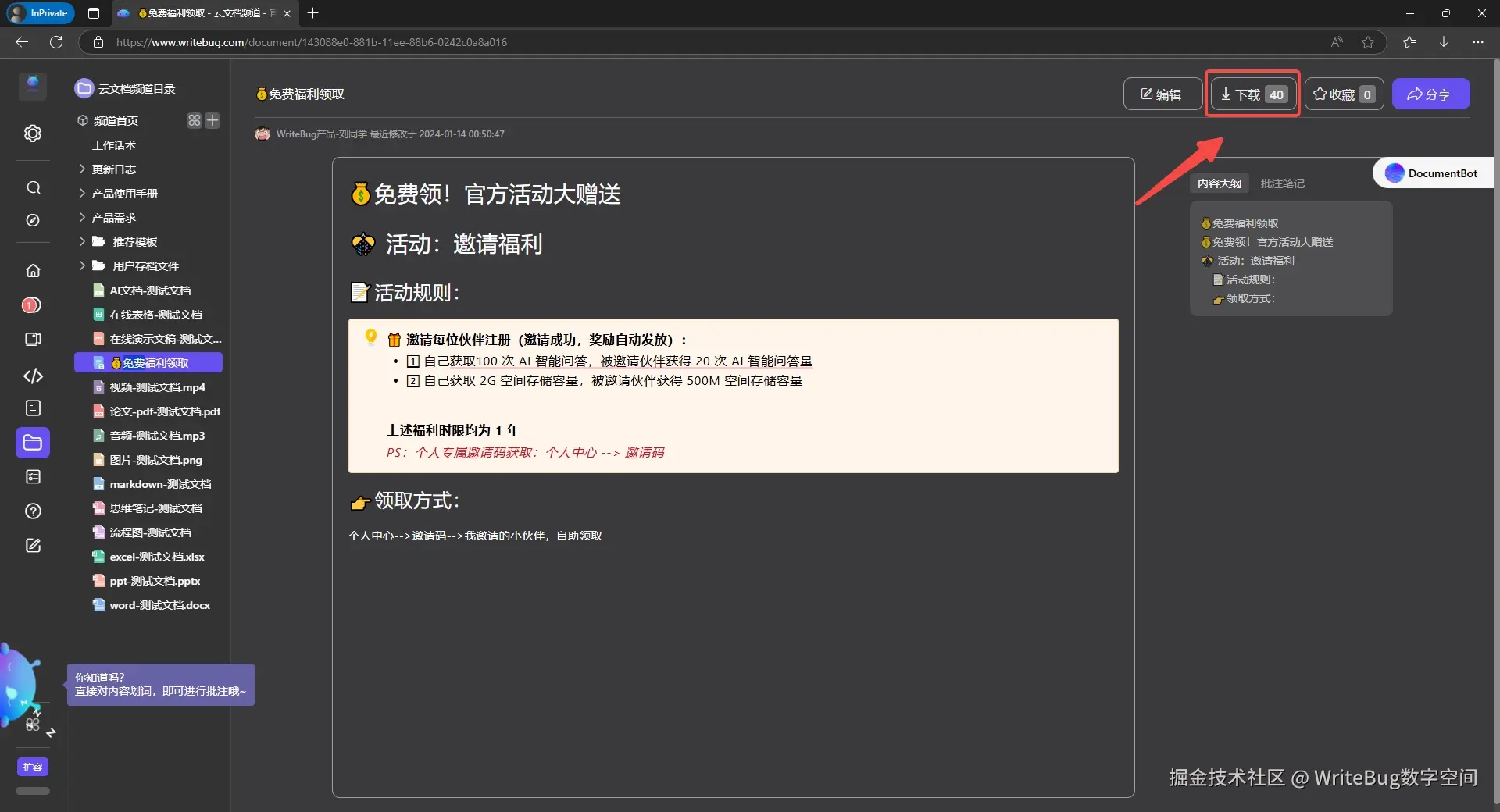Open the compass discover icon

(32, 221)
